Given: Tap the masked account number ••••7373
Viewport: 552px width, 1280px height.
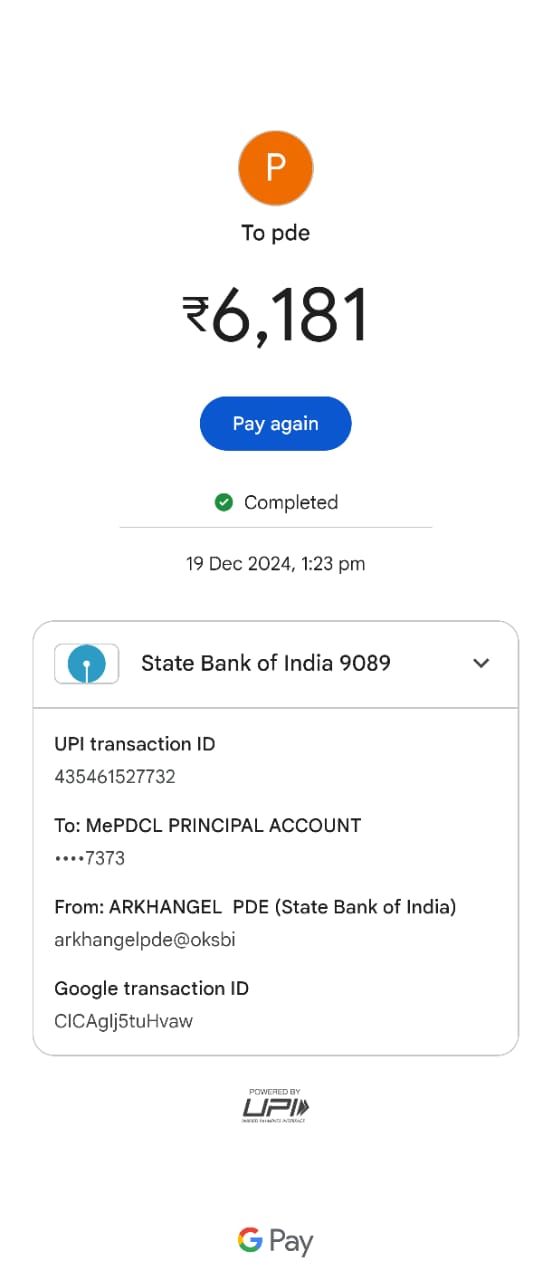Looking at the screenshot, I should click(x=90, y=858).
